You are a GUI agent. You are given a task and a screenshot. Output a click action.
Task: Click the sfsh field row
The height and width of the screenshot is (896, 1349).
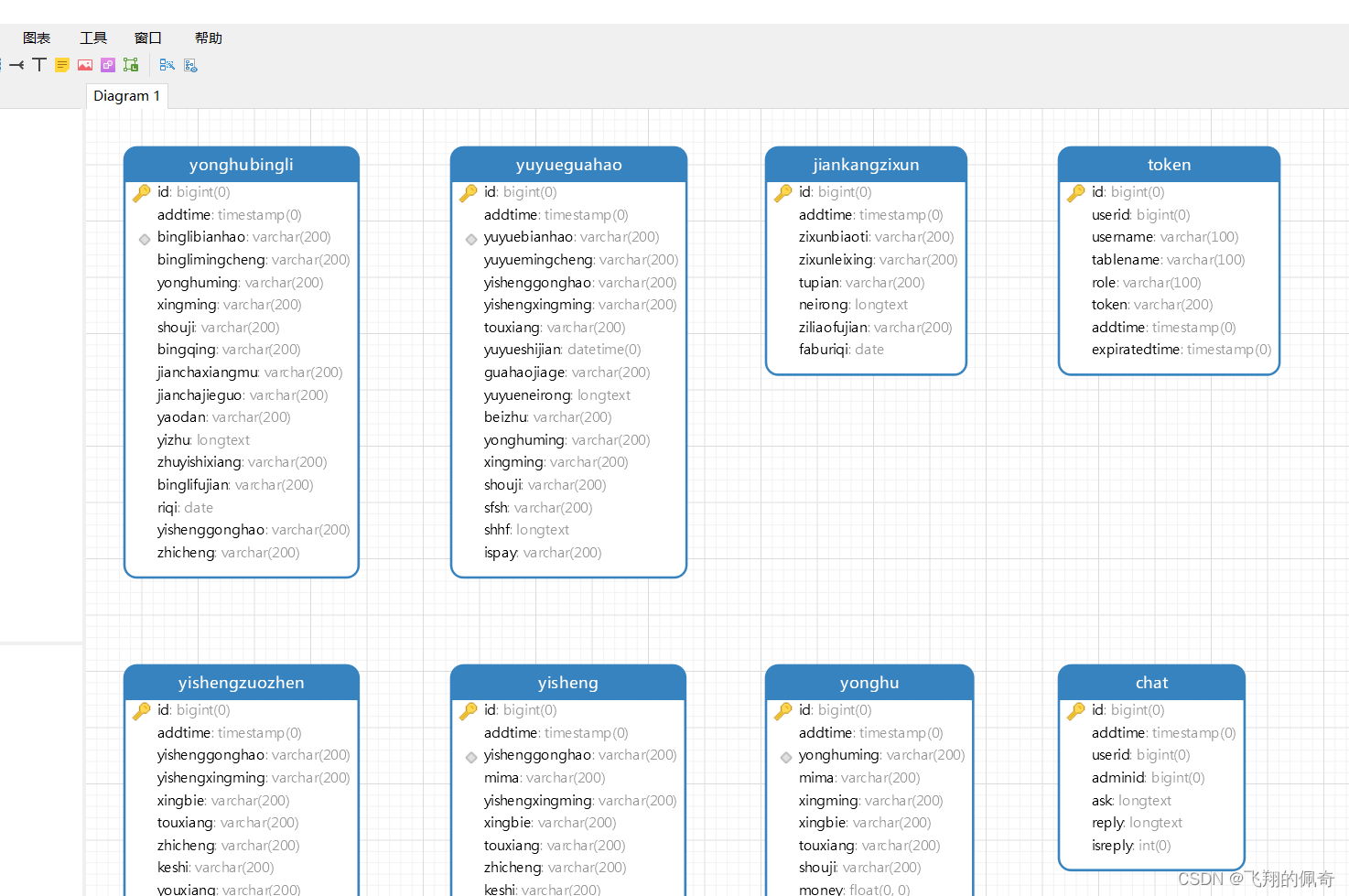click(538, 508)
